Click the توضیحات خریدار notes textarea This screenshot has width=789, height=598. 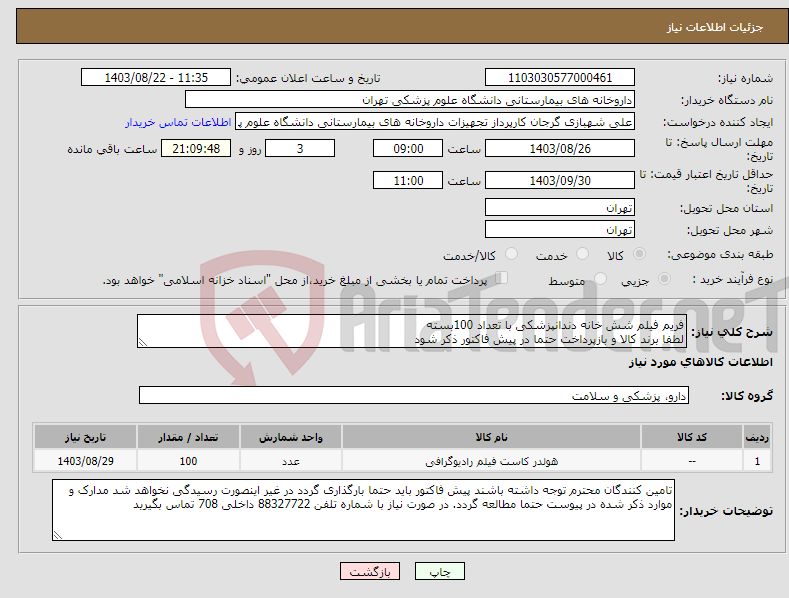coord(363,510)
